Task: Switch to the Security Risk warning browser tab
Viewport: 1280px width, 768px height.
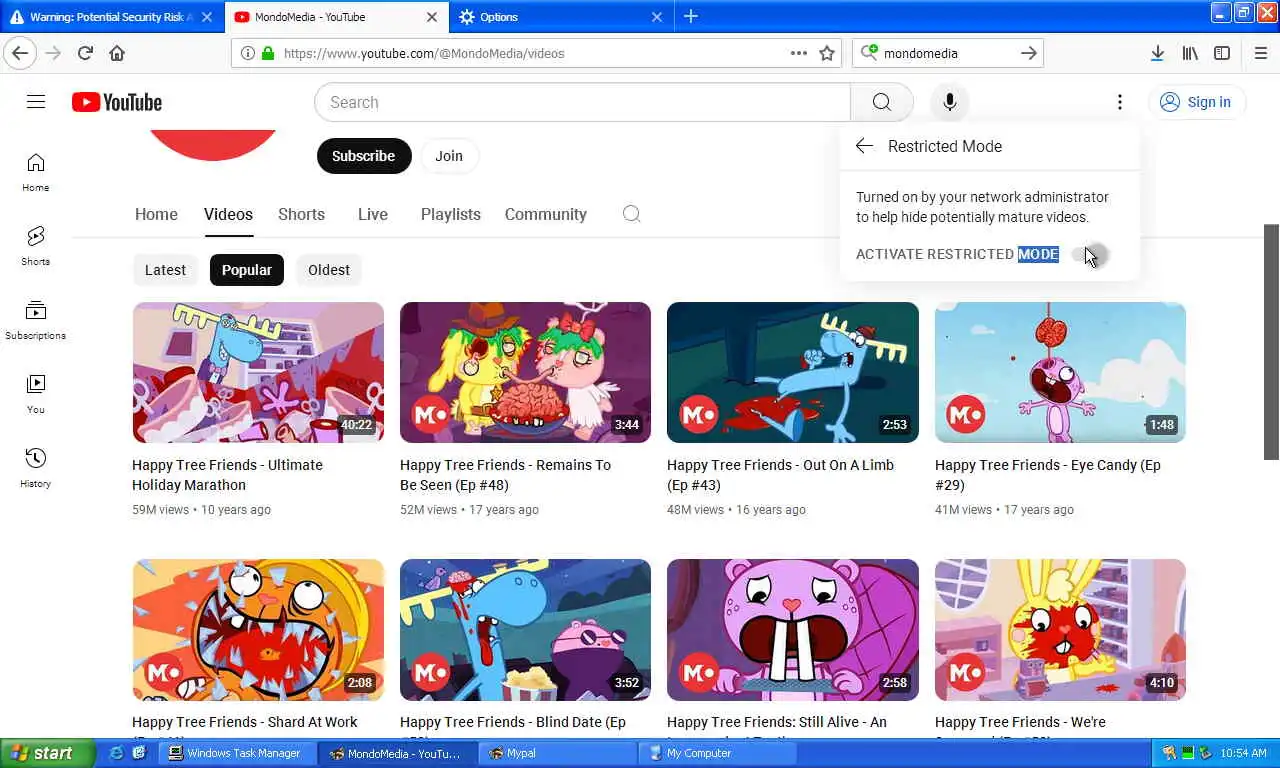Action: pos(112,17)
